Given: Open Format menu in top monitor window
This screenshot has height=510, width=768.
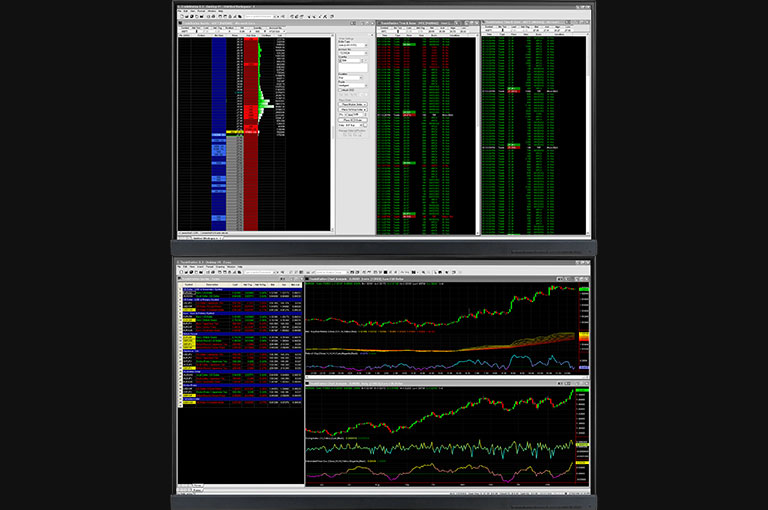Looking at the screenshot, I should (201, 11).
